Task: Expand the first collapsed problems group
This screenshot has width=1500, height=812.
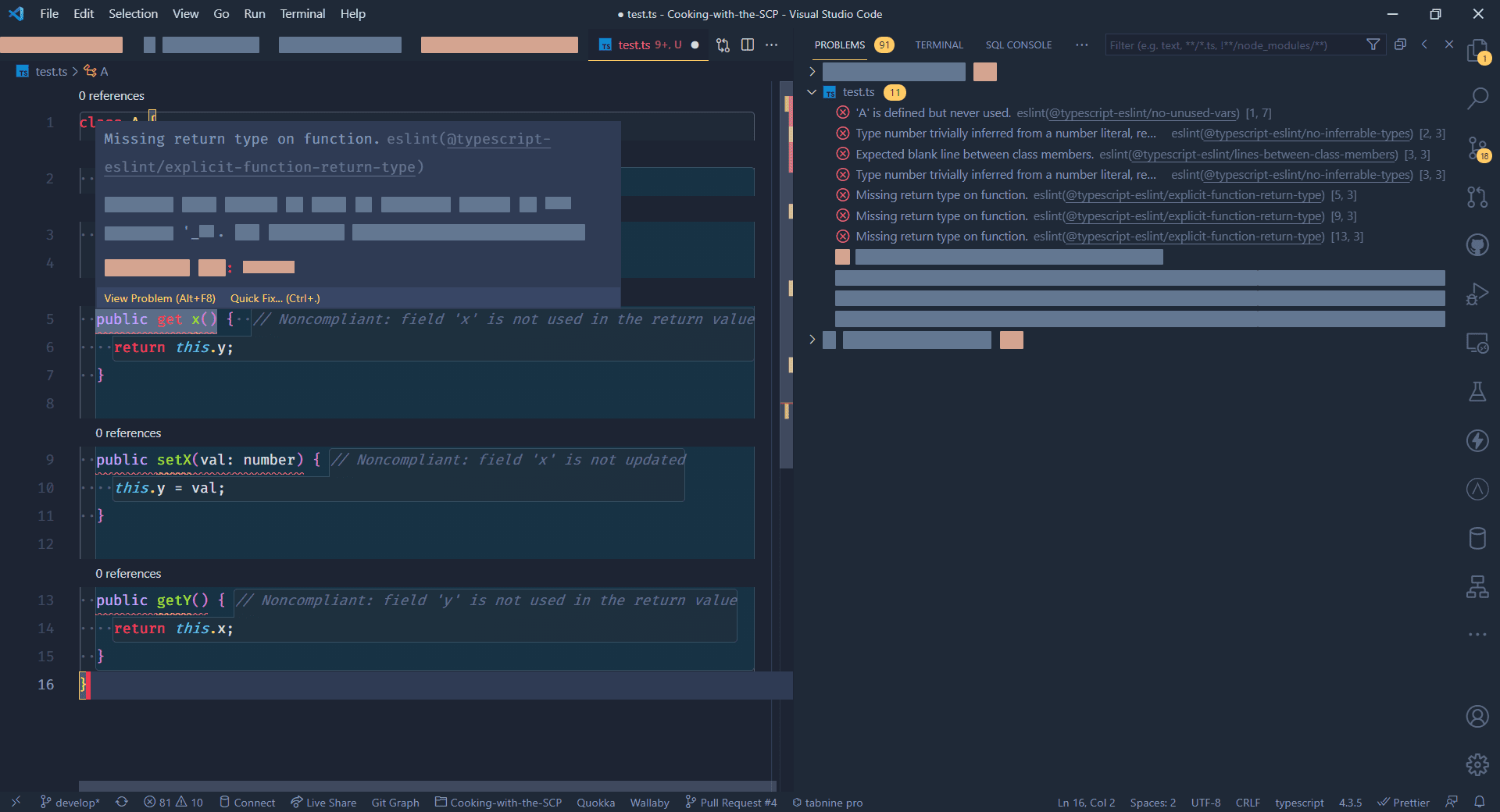Action: point(812,72)
